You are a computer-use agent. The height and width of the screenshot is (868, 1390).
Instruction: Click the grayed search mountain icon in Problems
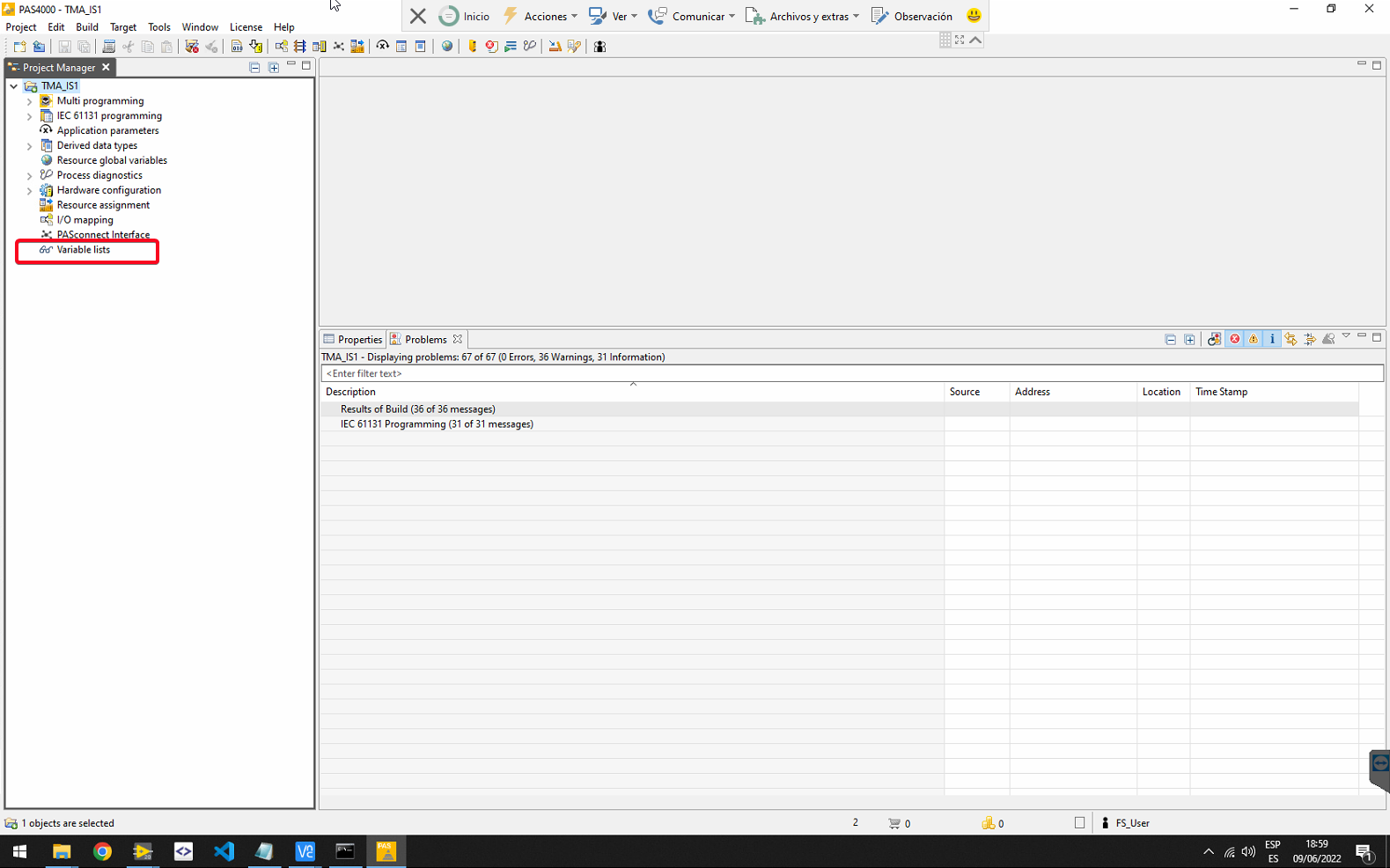(1329, 340)
